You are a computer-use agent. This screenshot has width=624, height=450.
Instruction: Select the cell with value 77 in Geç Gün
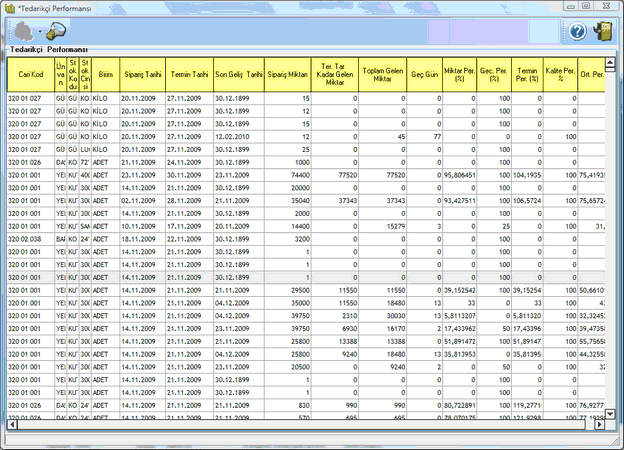[x=424, y=137]
